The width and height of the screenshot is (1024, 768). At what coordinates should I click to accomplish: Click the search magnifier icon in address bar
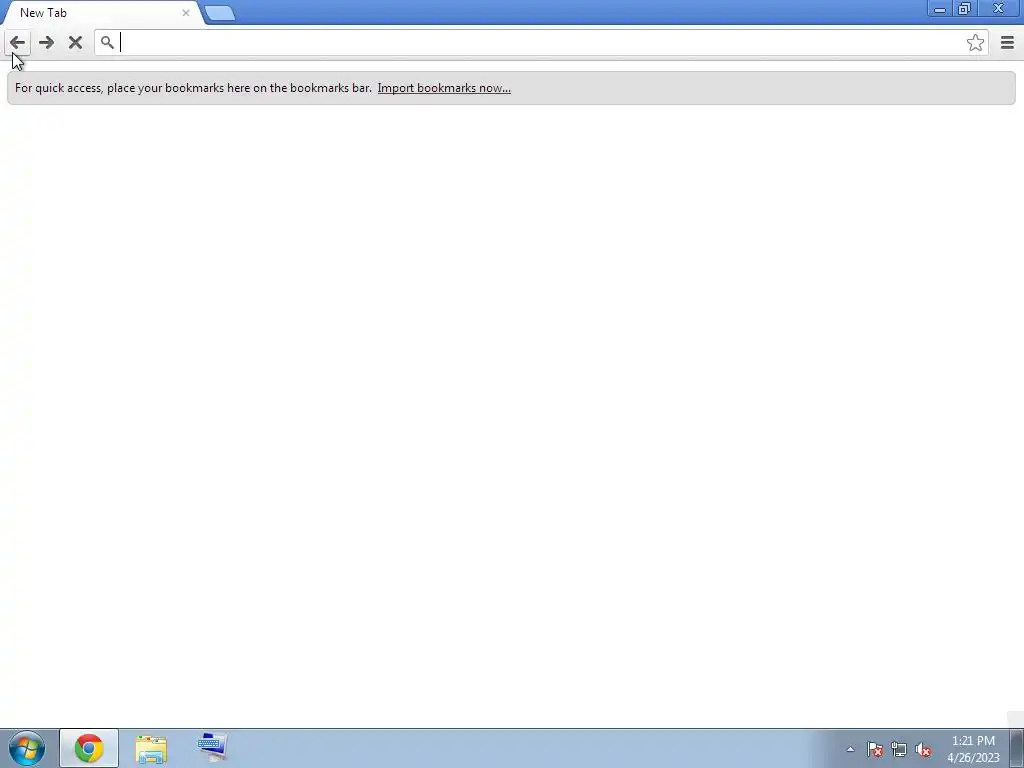point(107,43)
